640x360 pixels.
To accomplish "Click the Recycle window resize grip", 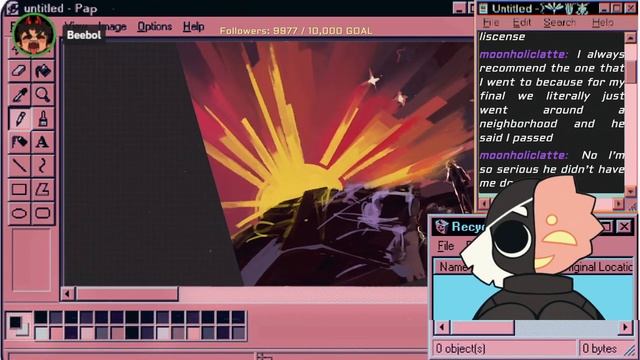I will point(630,350).
